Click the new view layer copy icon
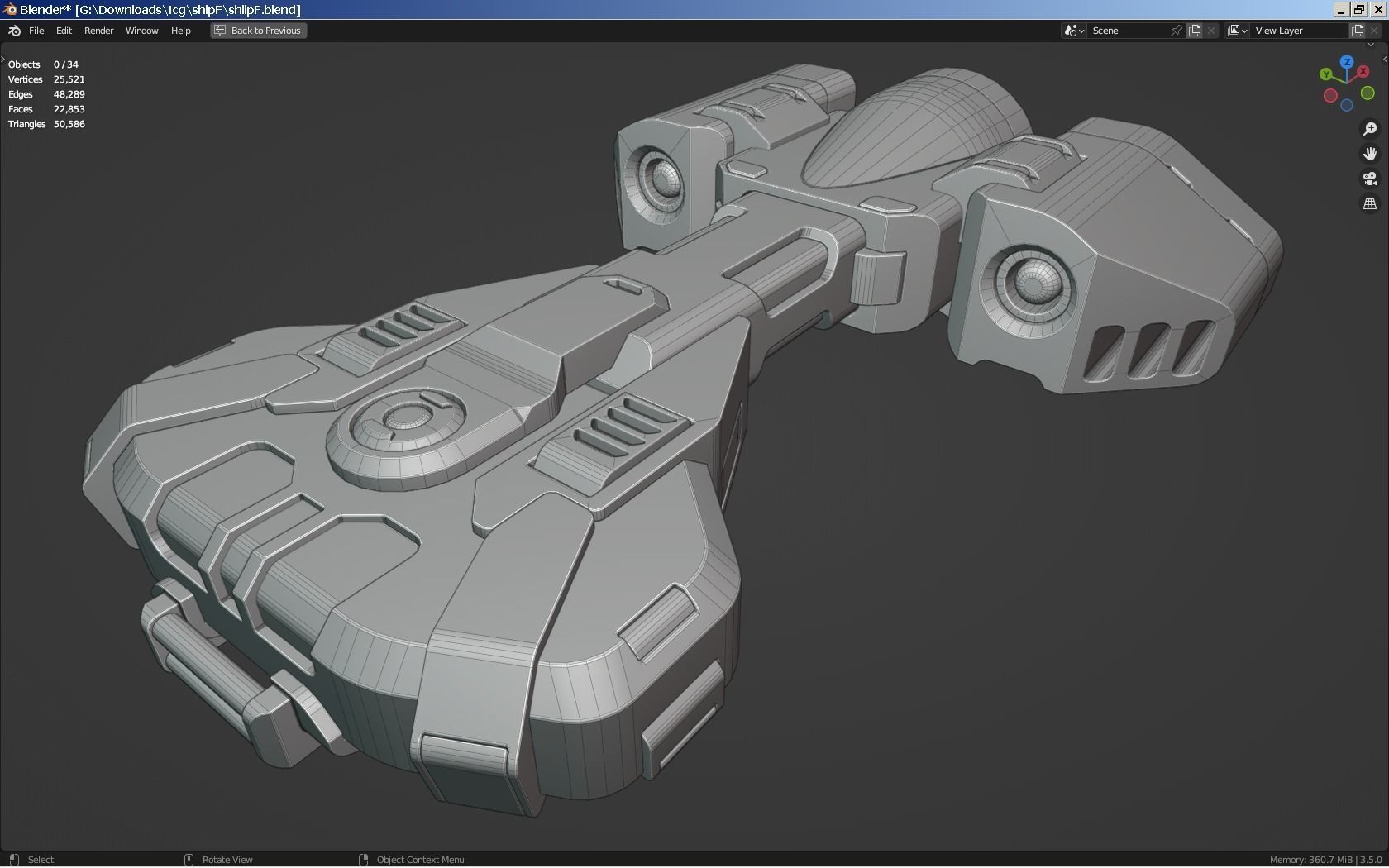This screenshot has width=1389, height=868. [1357, 31]
